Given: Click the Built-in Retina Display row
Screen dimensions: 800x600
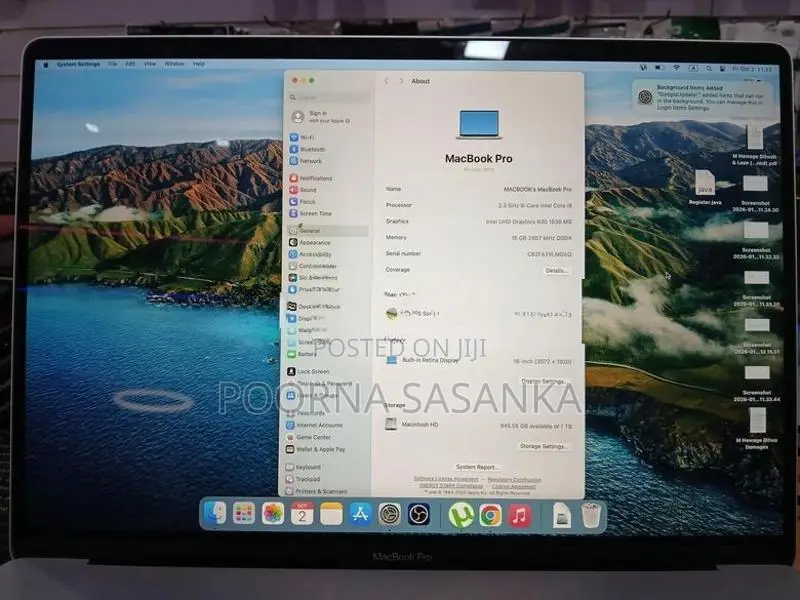Looking at the screenshot, I should click(x=478, y=361).
